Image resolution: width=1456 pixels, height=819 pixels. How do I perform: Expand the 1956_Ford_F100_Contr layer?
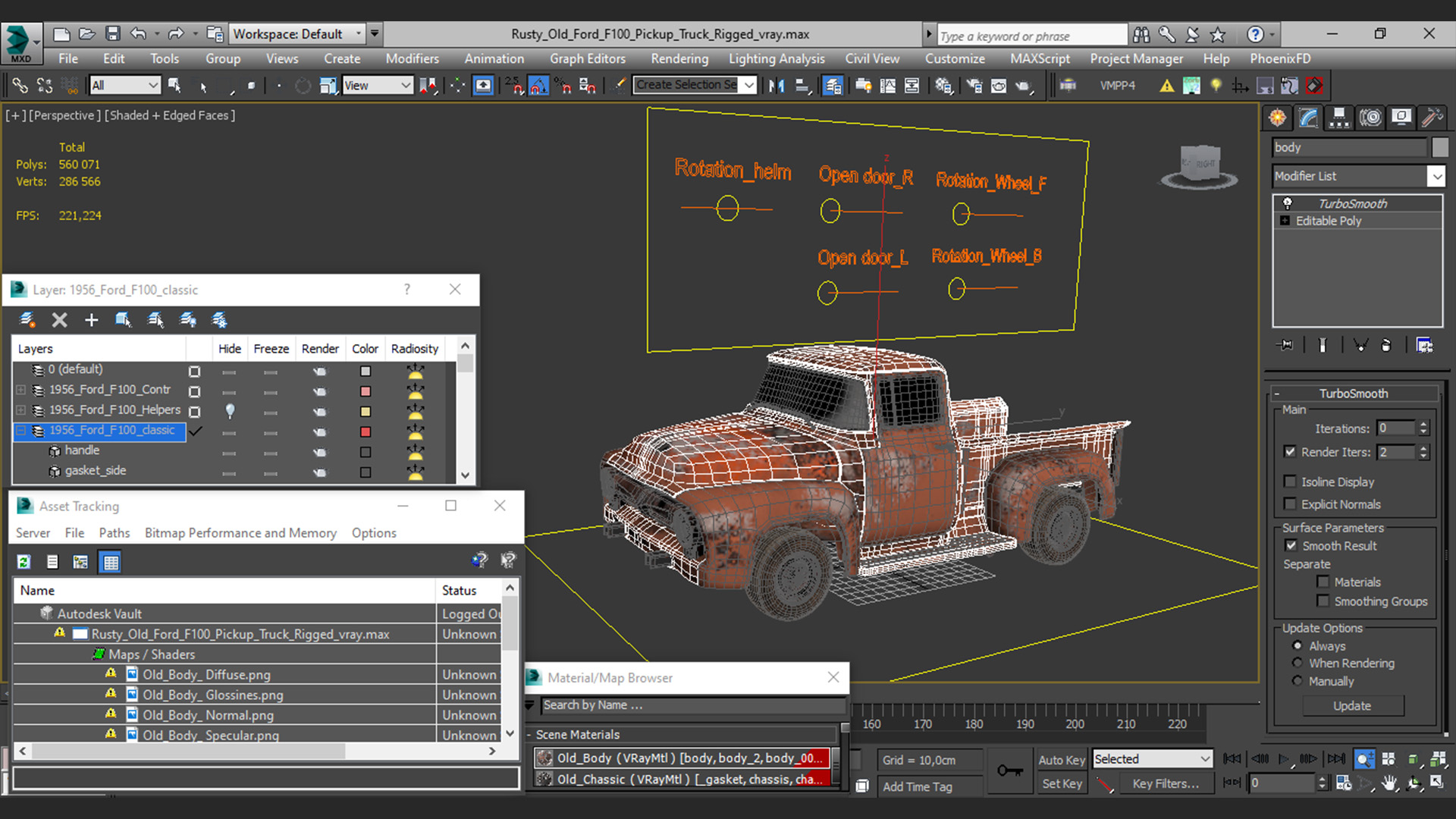(x=20, y=390)
